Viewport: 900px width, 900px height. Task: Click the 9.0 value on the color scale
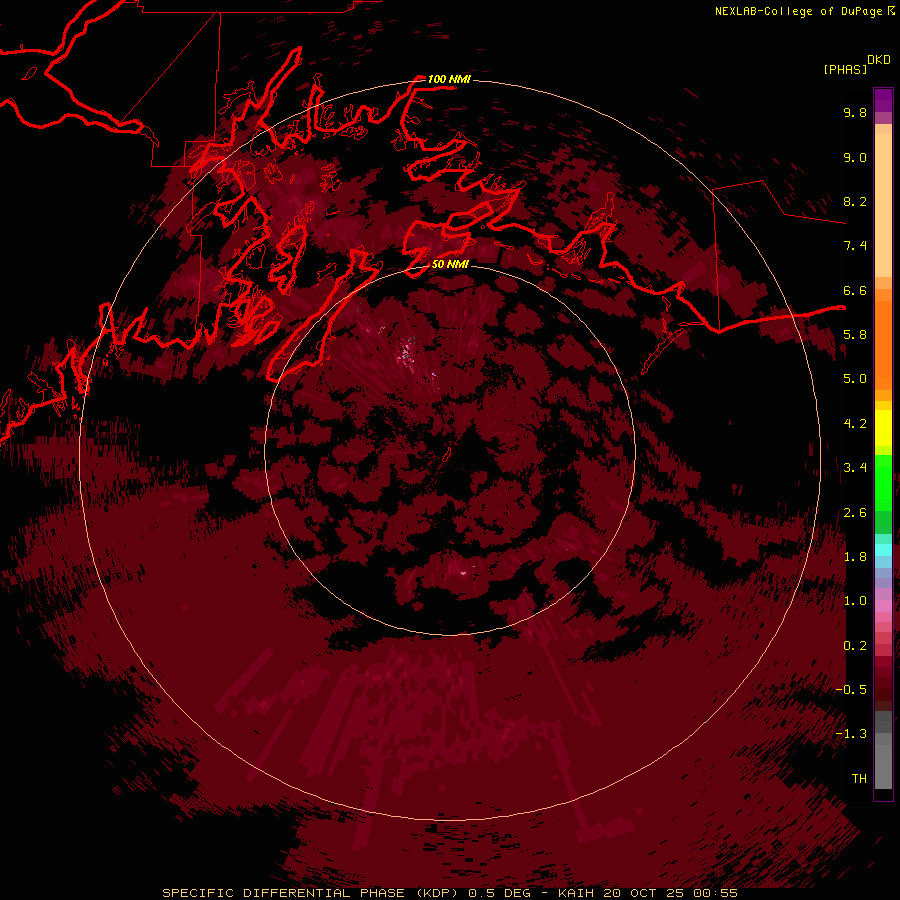[855, 157]
